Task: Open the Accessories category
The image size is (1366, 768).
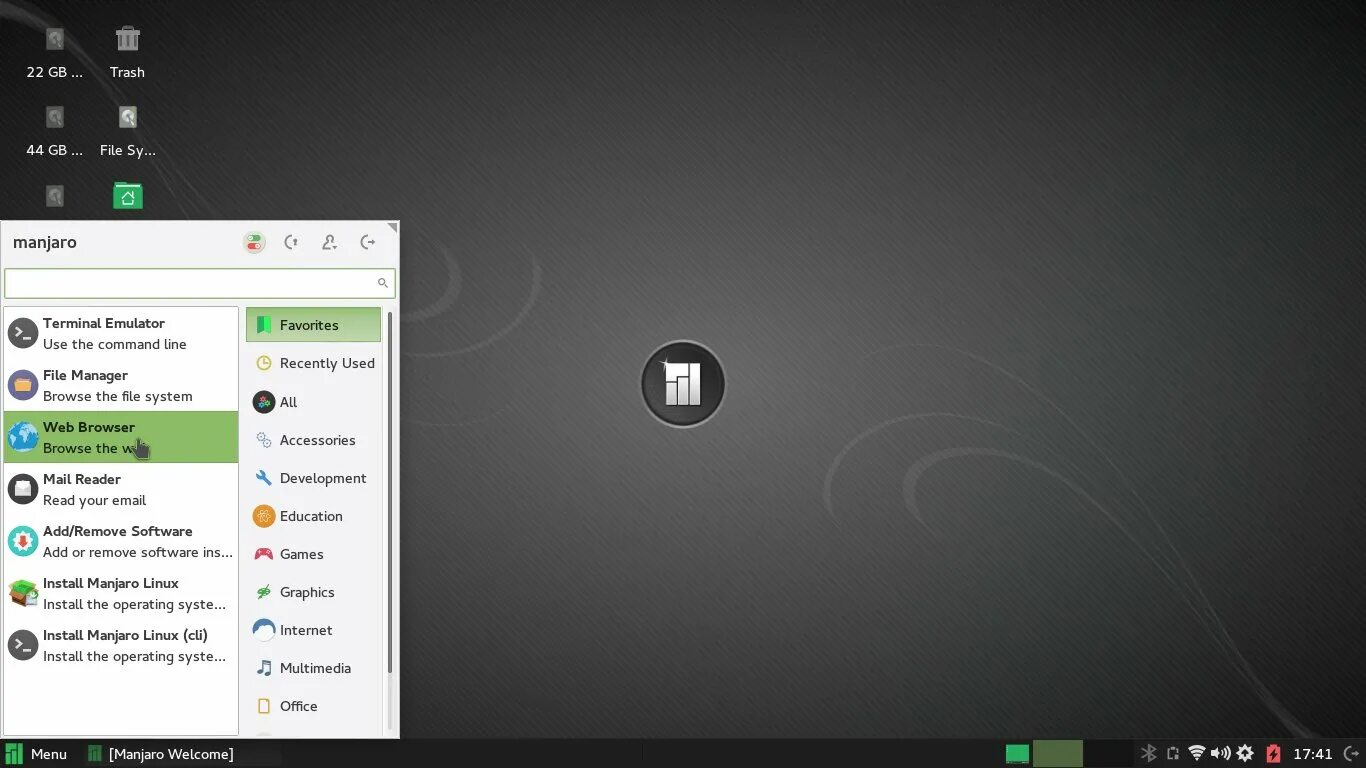Action: point(313,440)
